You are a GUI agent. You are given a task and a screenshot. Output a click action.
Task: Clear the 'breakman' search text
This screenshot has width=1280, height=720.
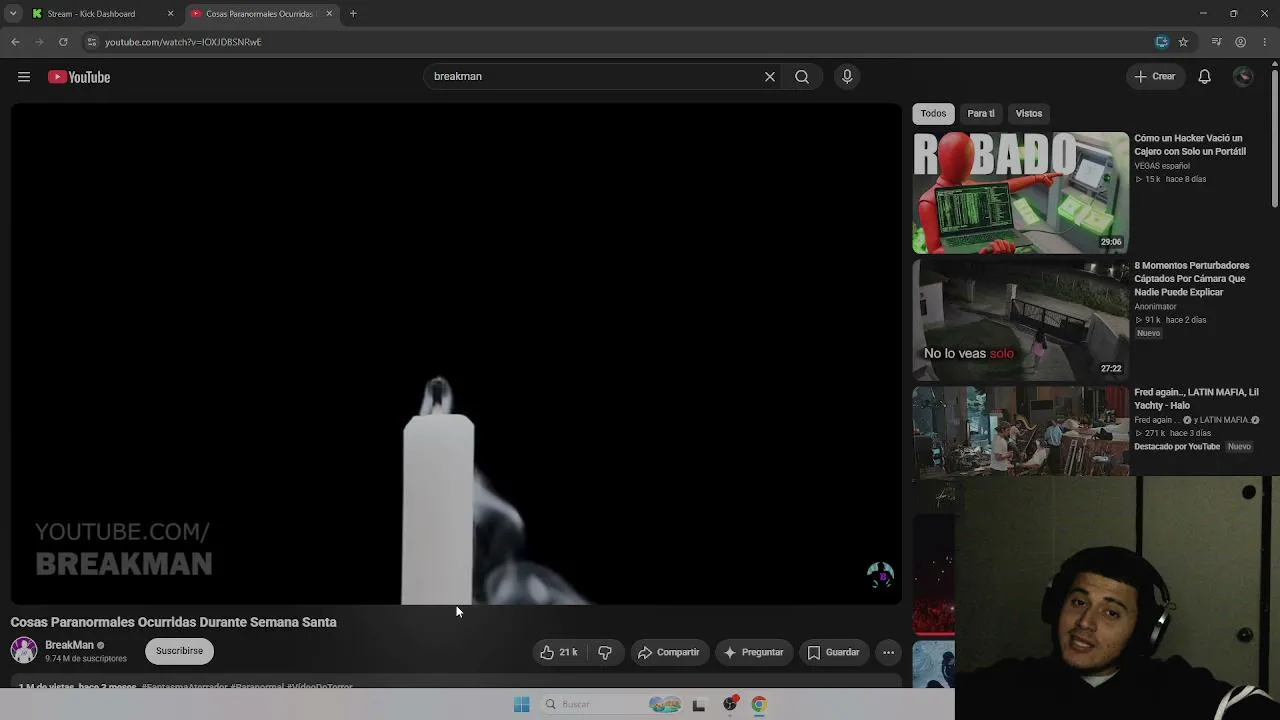pos(770,77)
